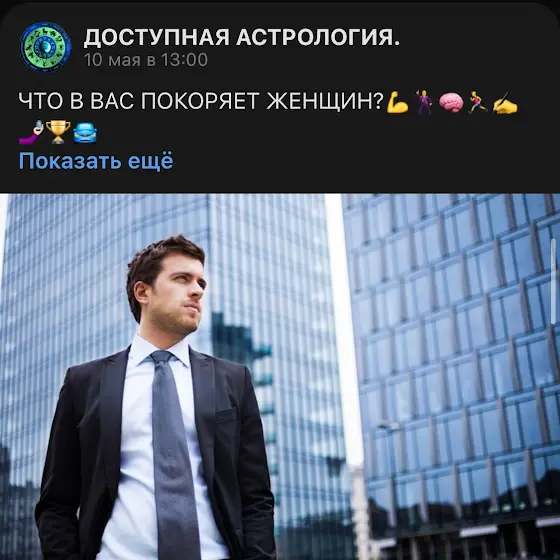Screen dimensions: 560x560
Task: Click the running man emoji
Action: (x=478, y=102)
